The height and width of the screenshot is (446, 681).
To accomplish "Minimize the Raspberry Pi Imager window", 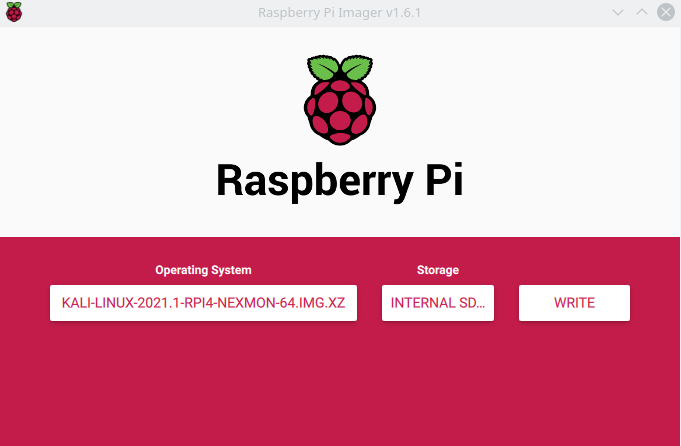I will click(618, 13).
